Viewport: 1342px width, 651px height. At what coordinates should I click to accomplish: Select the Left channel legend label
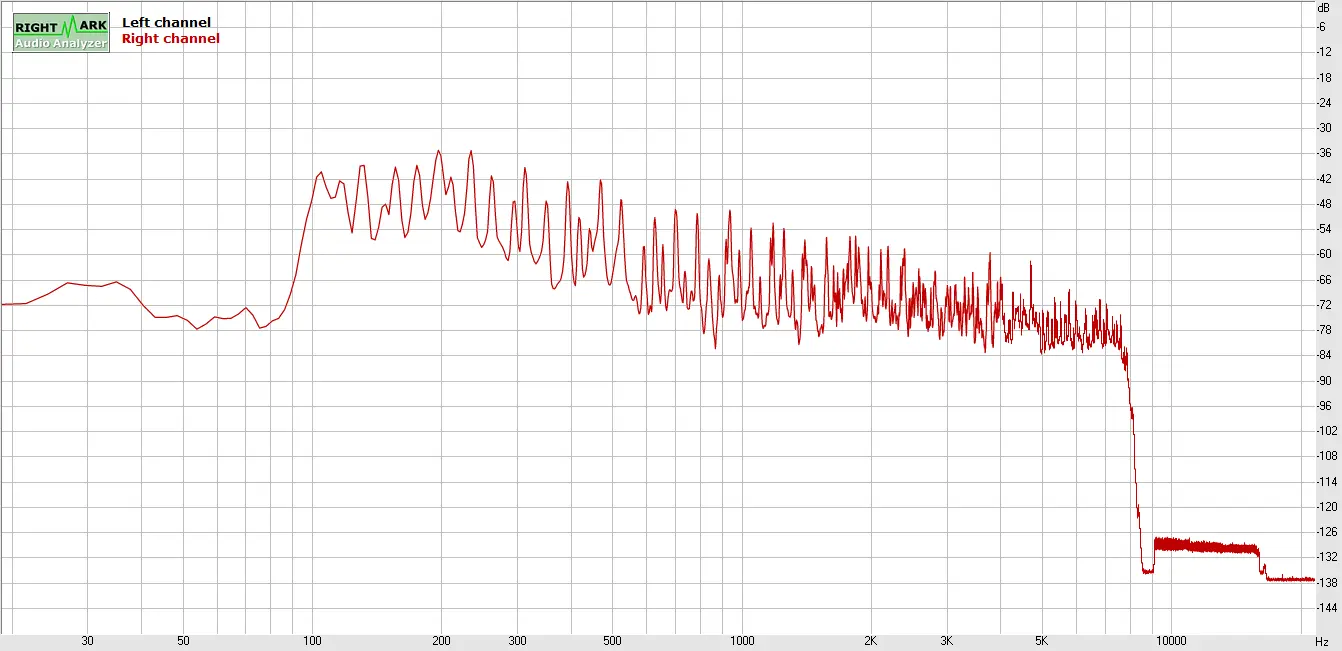pyautogui.click(x=166, y=22)
